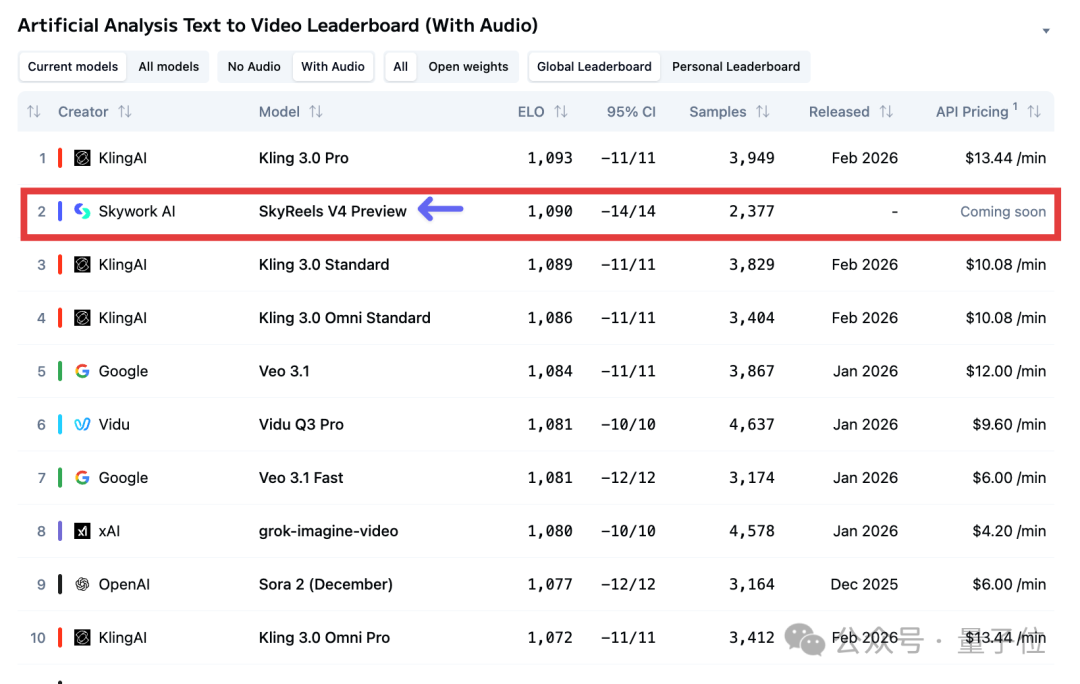Expand the dropdown arrow beside the leaderboard title
1080x684 pixels.
click(x=1046, y=31)
